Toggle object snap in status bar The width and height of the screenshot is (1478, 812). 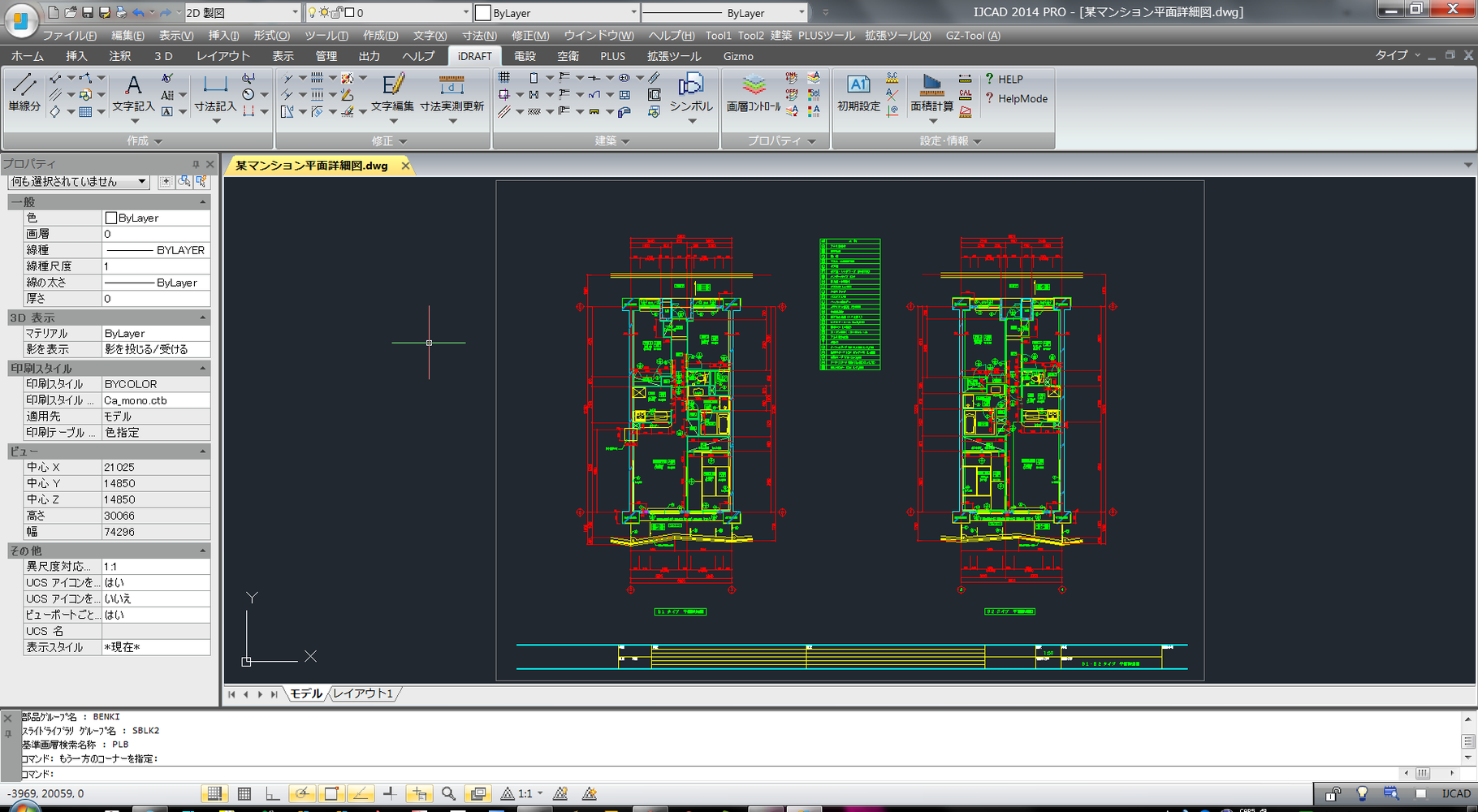point(331,793)
